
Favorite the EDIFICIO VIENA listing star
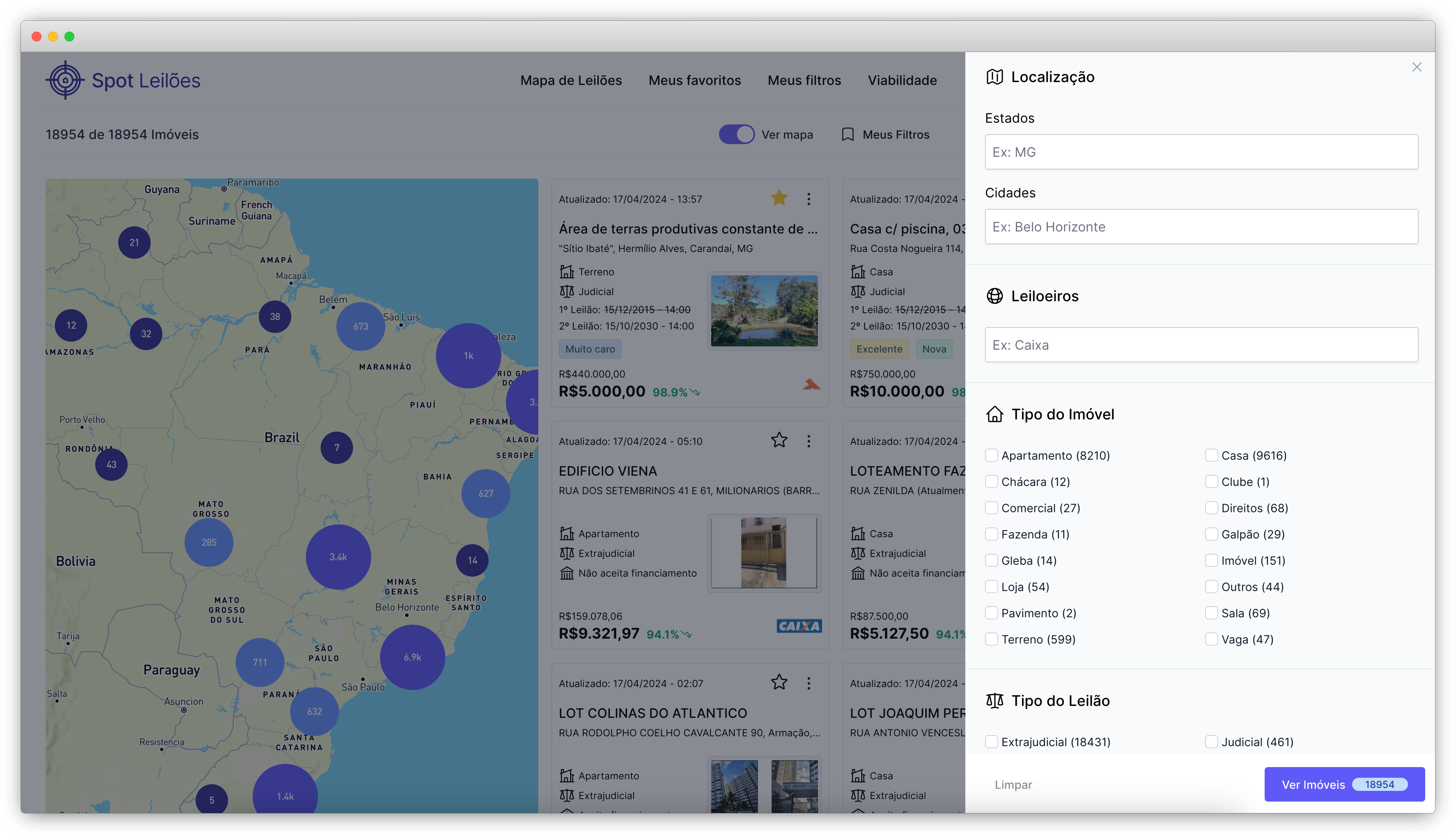[x=779, y=440]
